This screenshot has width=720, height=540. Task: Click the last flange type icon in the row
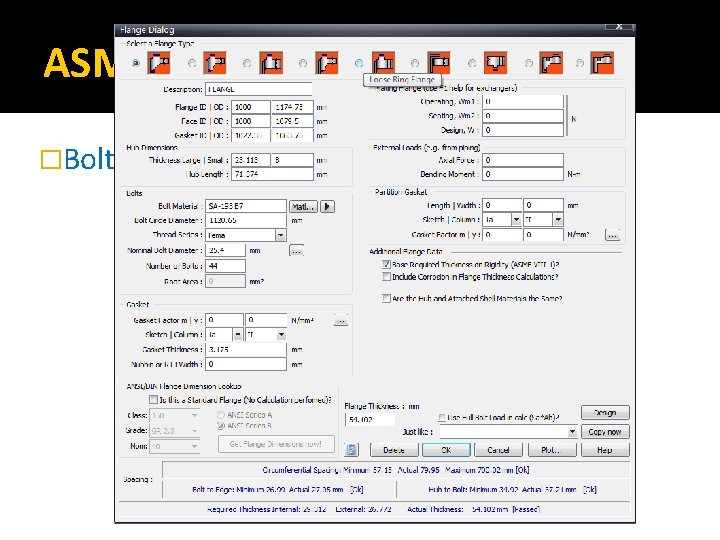pyautogui.click(x=602, y=63)
